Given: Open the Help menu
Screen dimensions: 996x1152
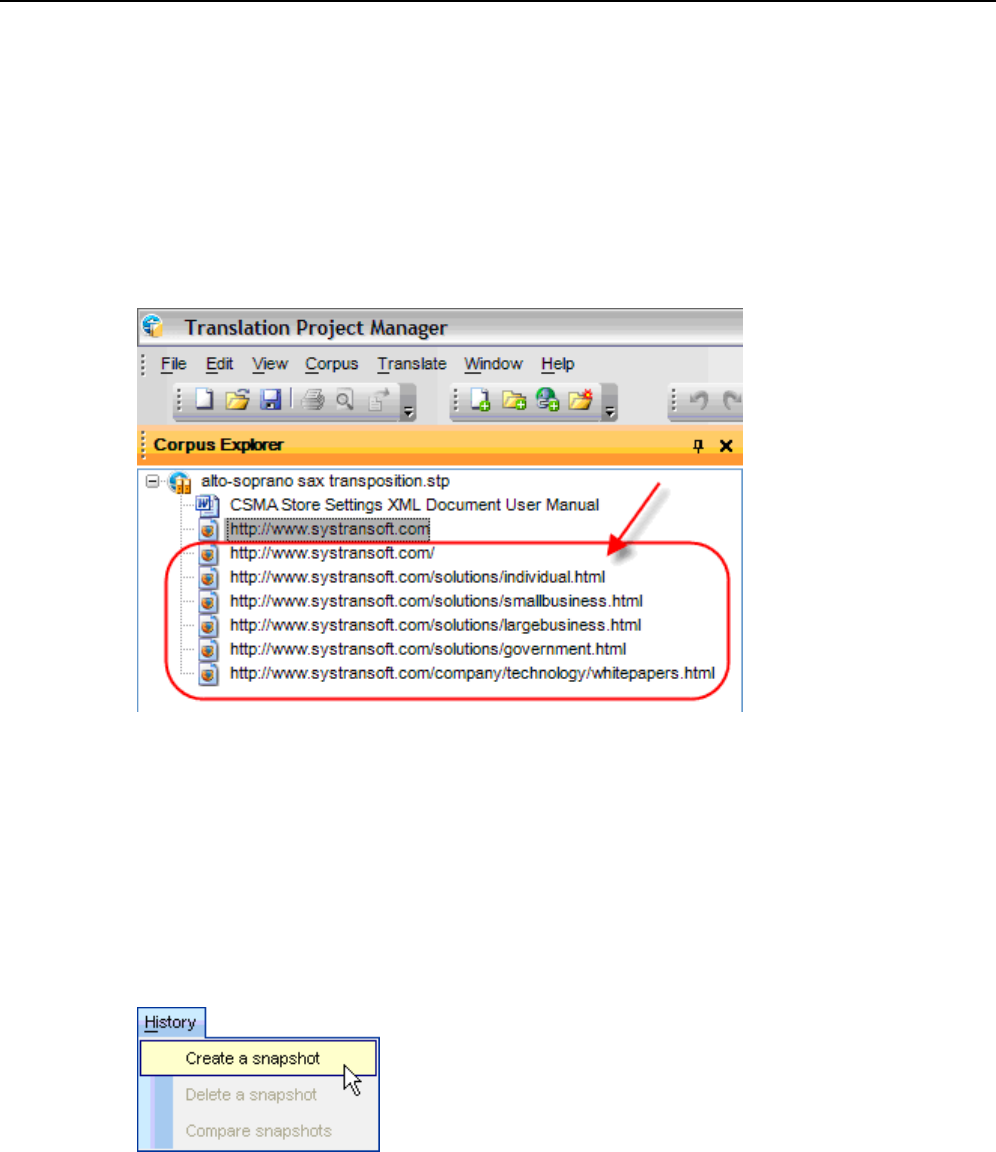Looking at the screenshot, I should click(x=557, y=364).
